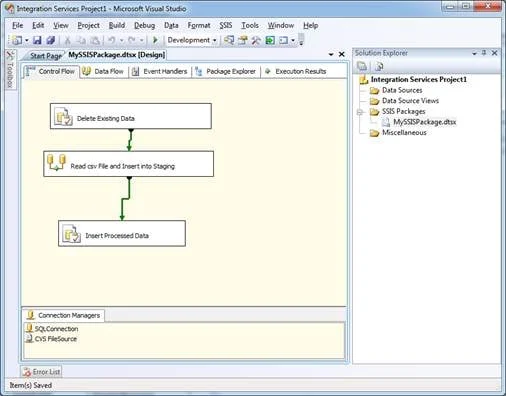Open the active files dropdown arrow
This screenshot has width=506, height=396.
tap(331, 54)
